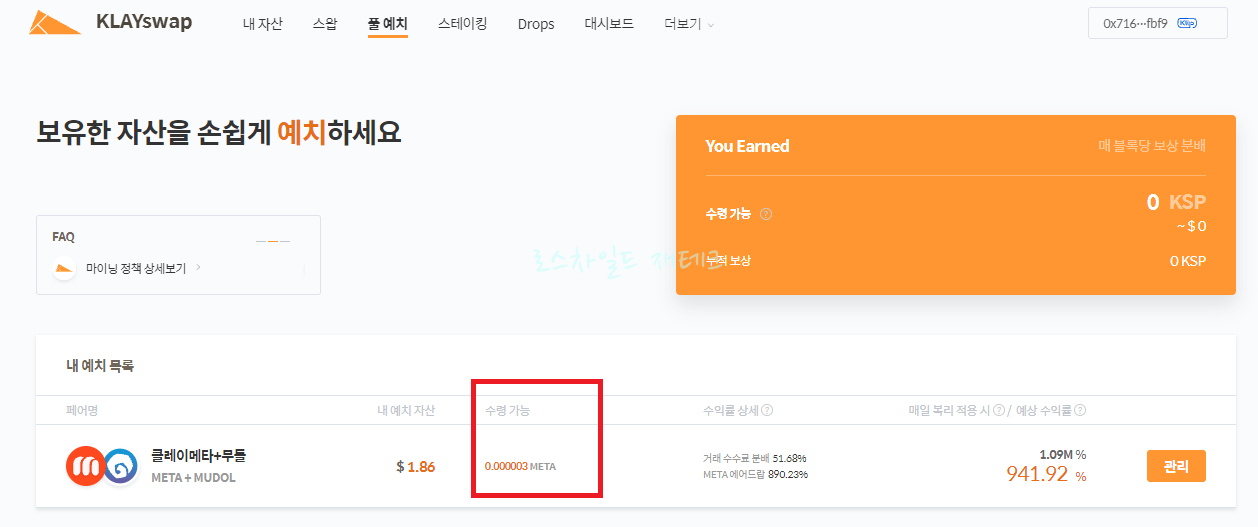This screenshot has width=1258, height=527.
Task: Click pair name 클레이메타+무돌
Action: click(198, 456)
